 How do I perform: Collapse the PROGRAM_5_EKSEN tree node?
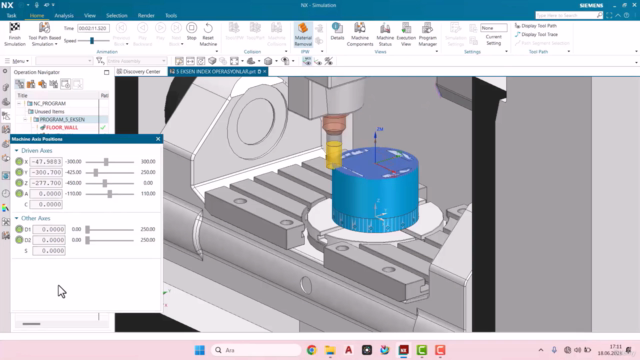click(x=25, y=120)
